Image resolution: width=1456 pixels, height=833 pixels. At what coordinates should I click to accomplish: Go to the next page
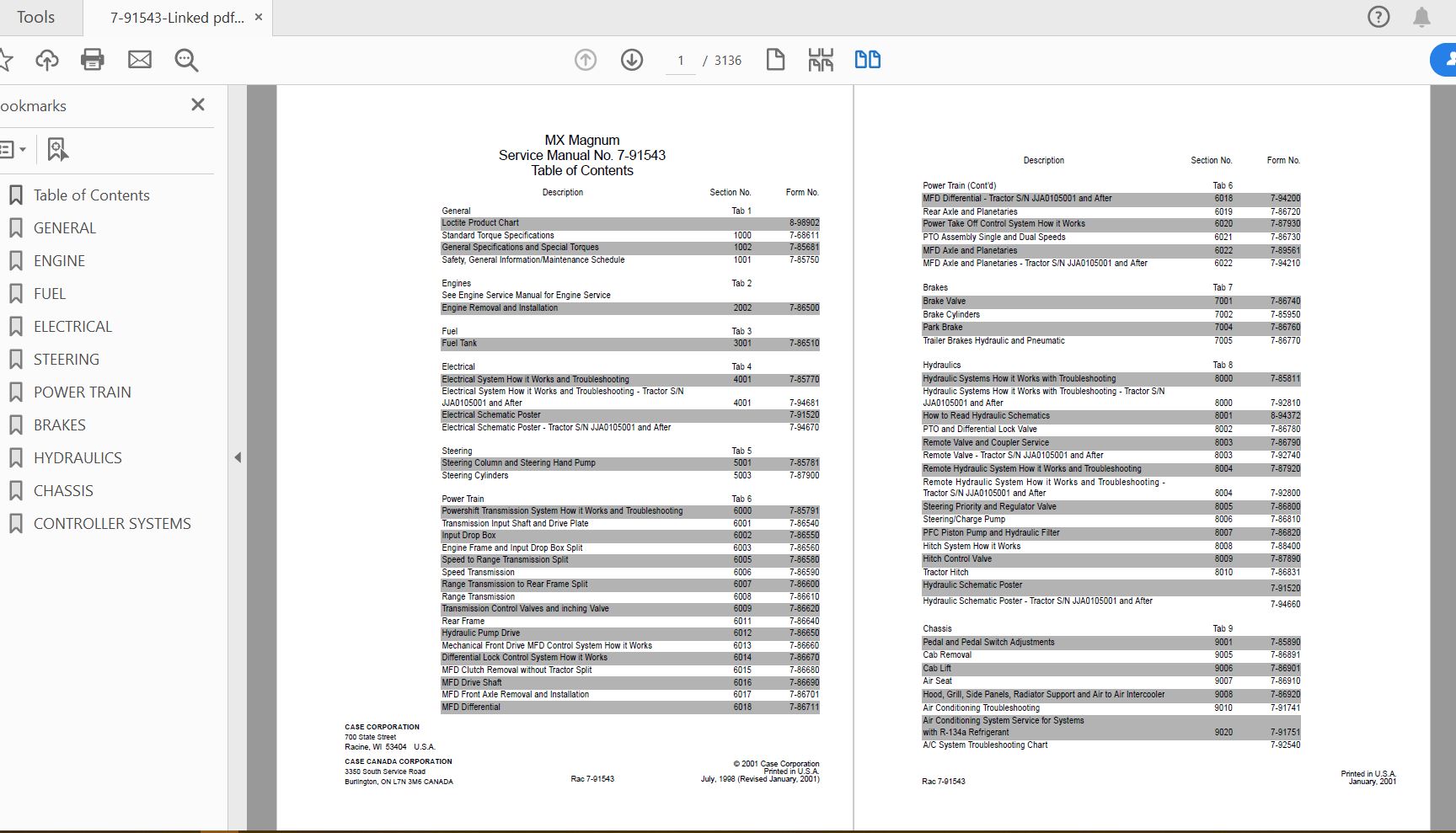tap(631, 60)
